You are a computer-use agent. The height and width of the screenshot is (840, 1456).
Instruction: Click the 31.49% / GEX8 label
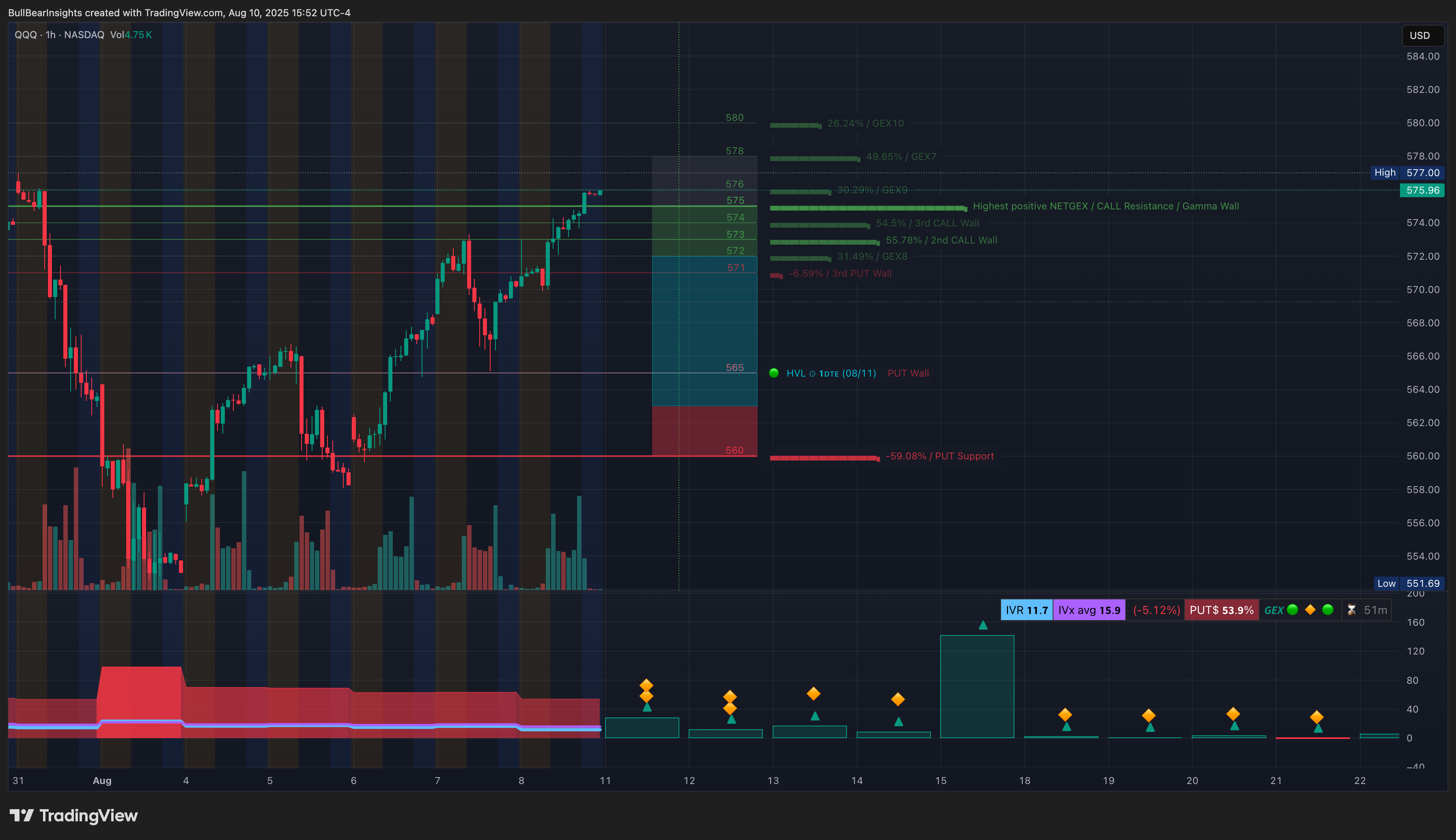click(872, 257)
